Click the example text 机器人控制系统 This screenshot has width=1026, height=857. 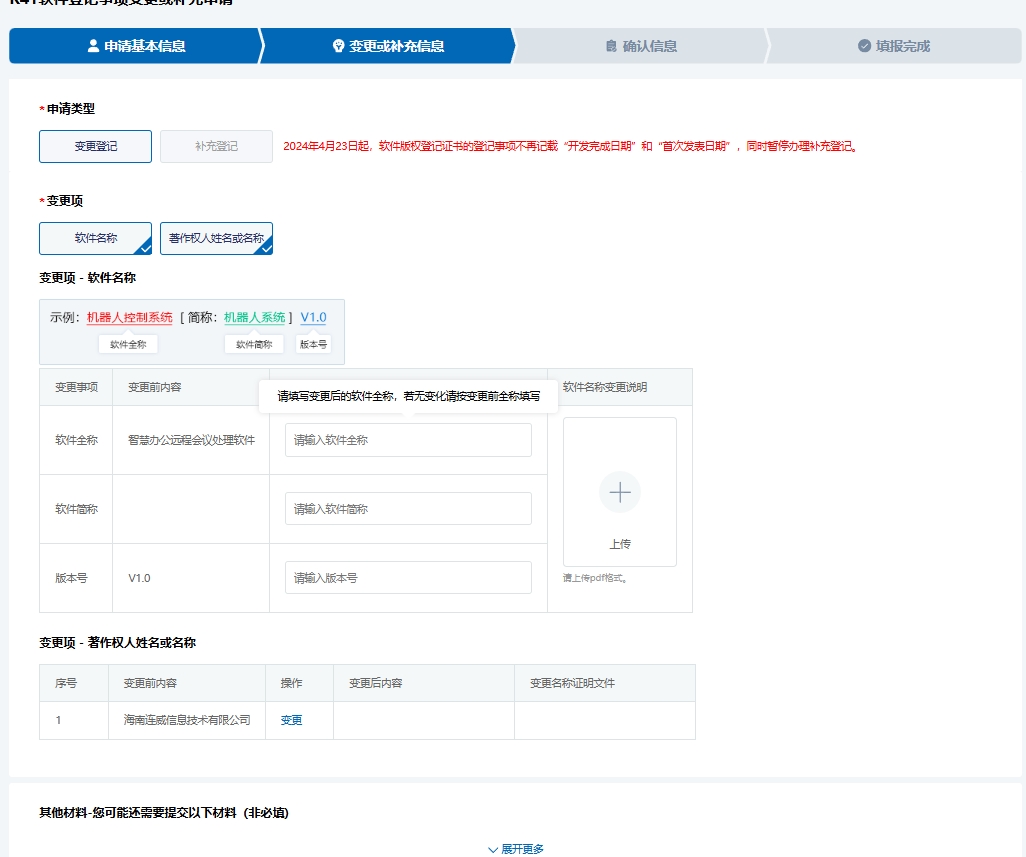point(129,318)
